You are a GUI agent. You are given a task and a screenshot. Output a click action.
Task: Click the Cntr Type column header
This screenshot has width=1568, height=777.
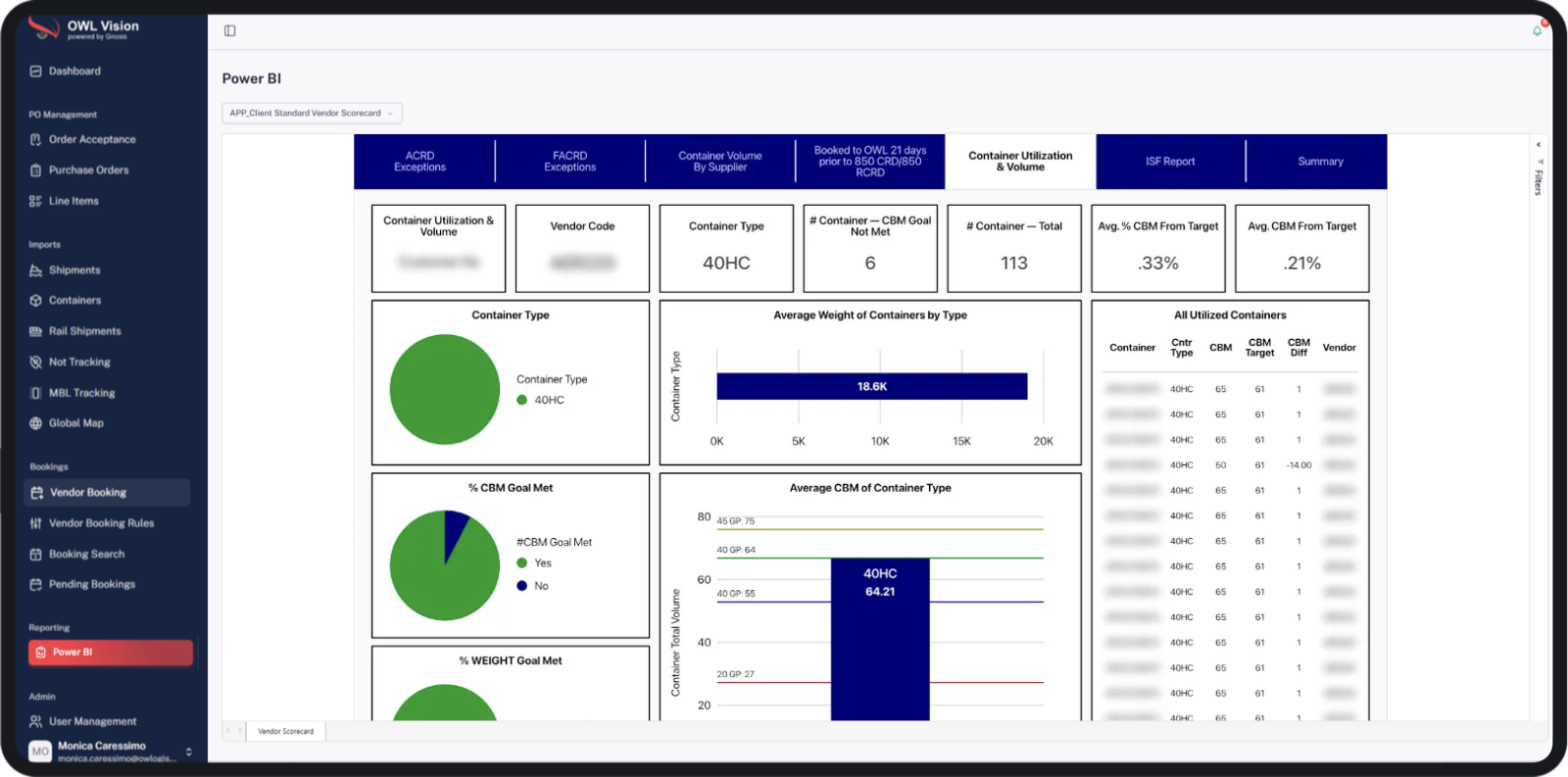click(1182, 348)
